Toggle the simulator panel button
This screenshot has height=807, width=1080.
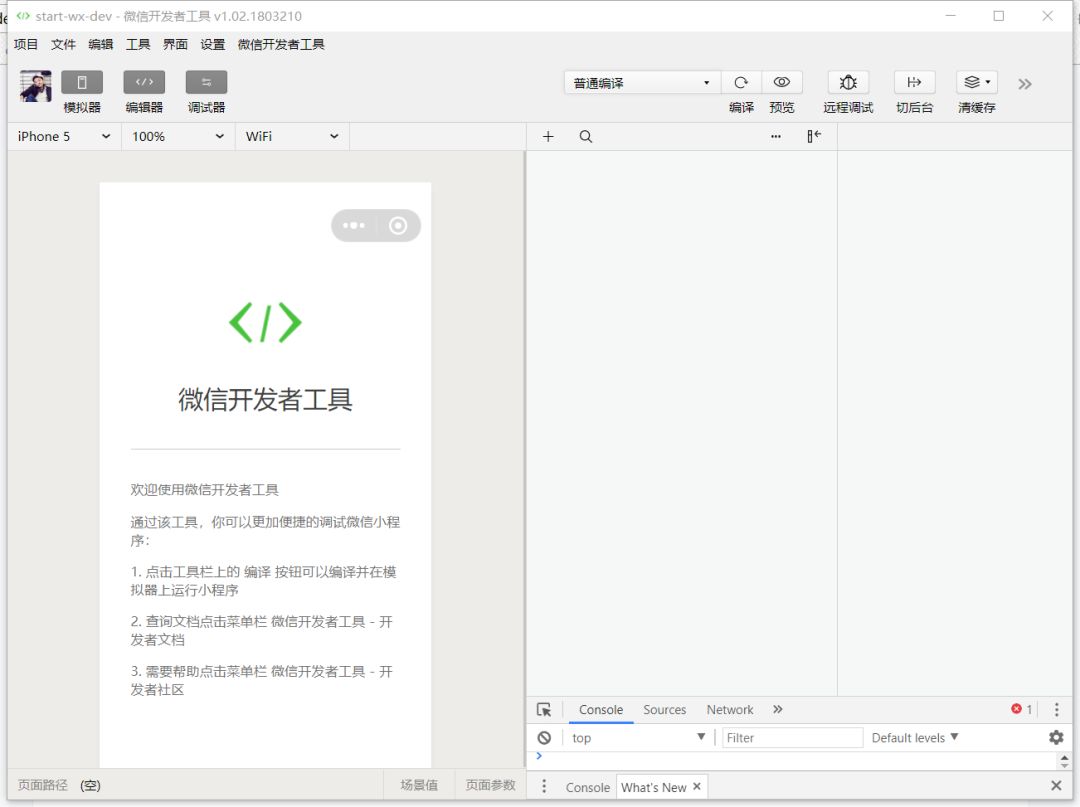pyautogui.click(x=82, y=83)
